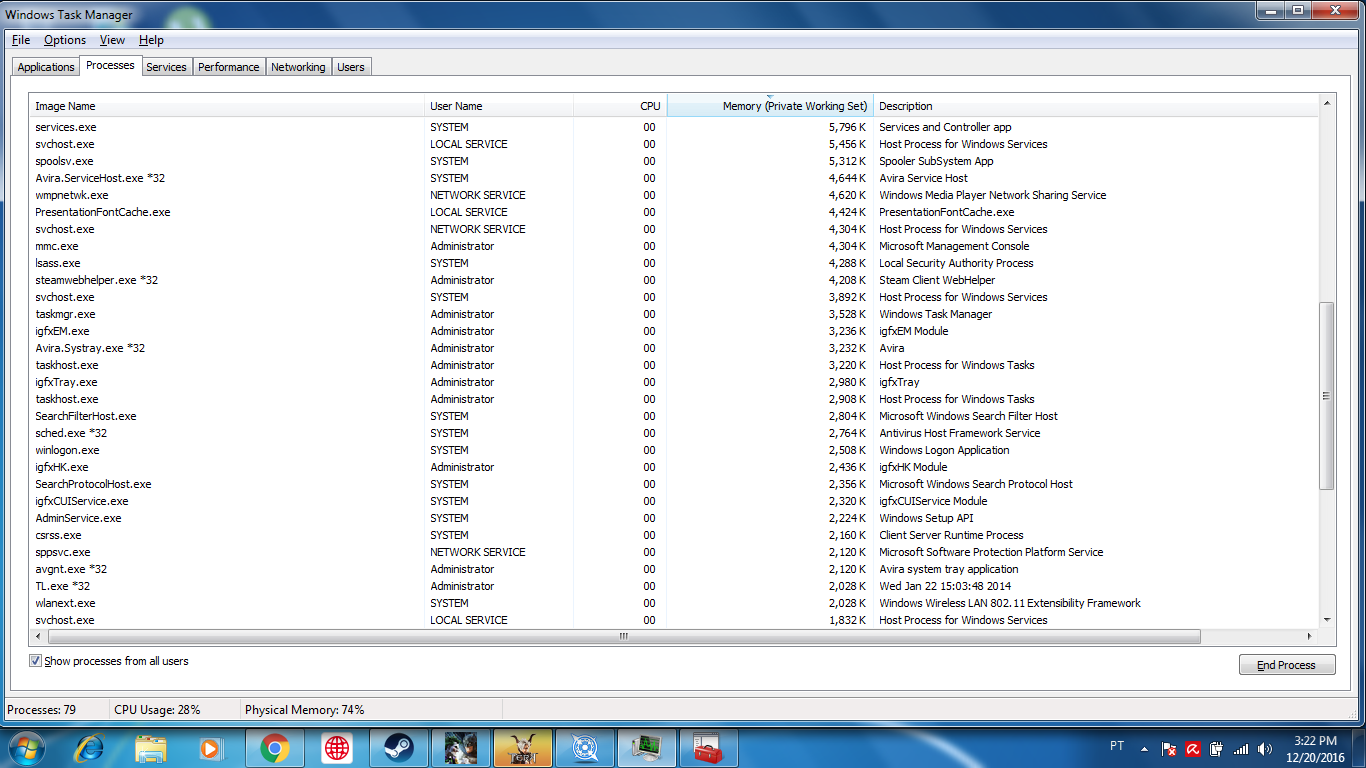
Task: Select the PresentationFontCache.exe row
Action: pos(675,212)
